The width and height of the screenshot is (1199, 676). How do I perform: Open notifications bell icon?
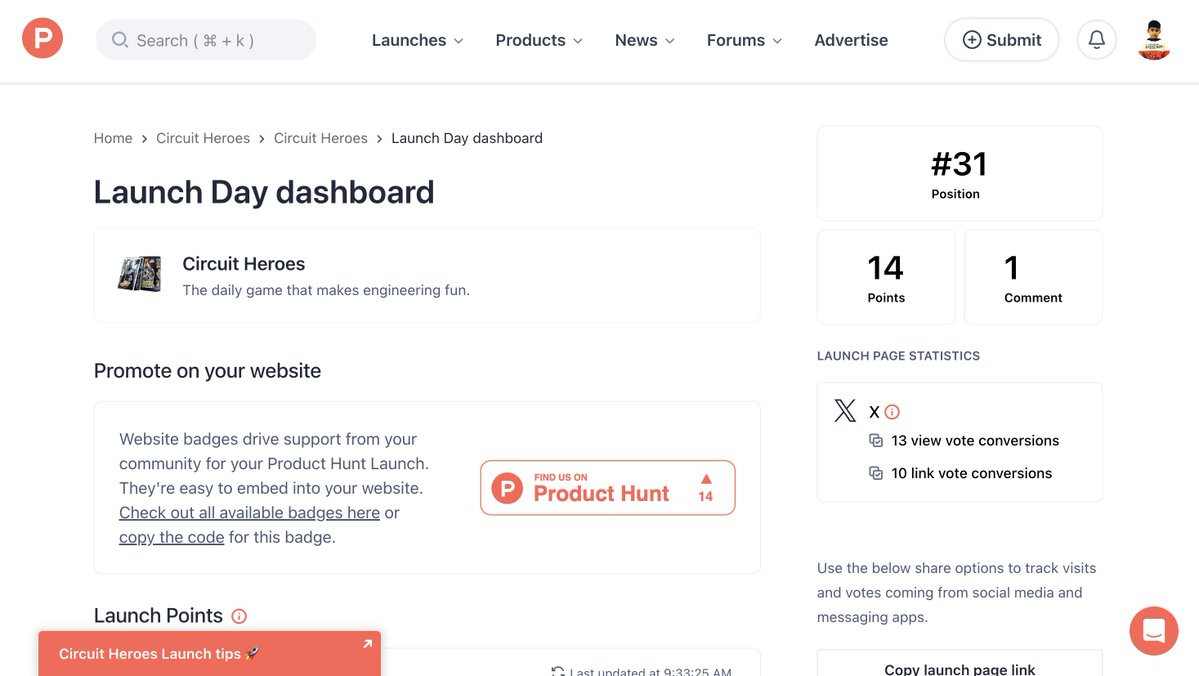click(x=1097, y=40)
